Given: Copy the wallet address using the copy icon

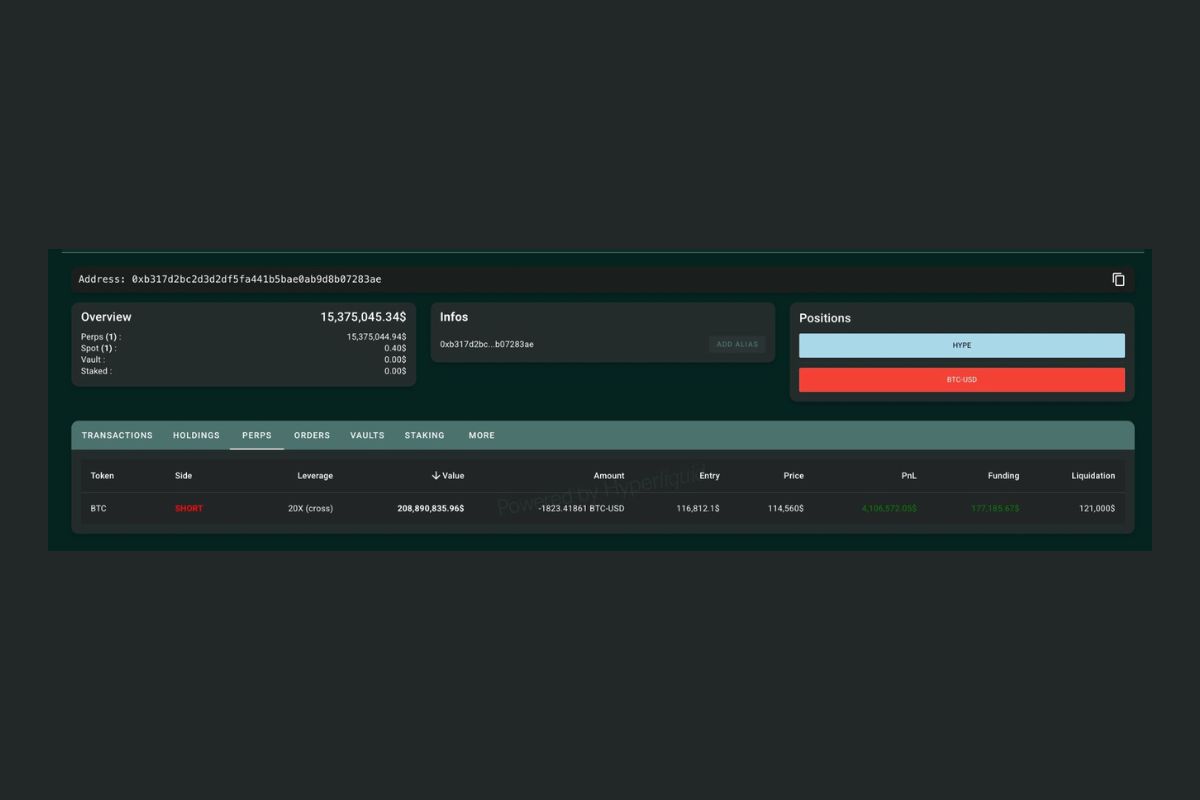Looking at the screenshot, I should tap(1118, 280).
